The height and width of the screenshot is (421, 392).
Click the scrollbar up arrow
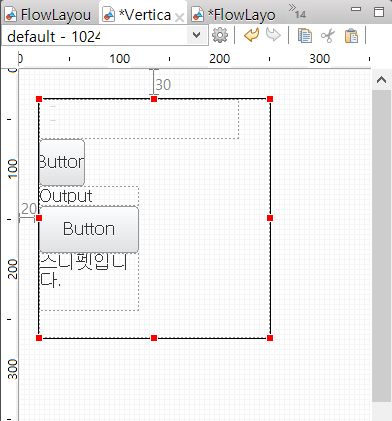(x=381, y=80)
